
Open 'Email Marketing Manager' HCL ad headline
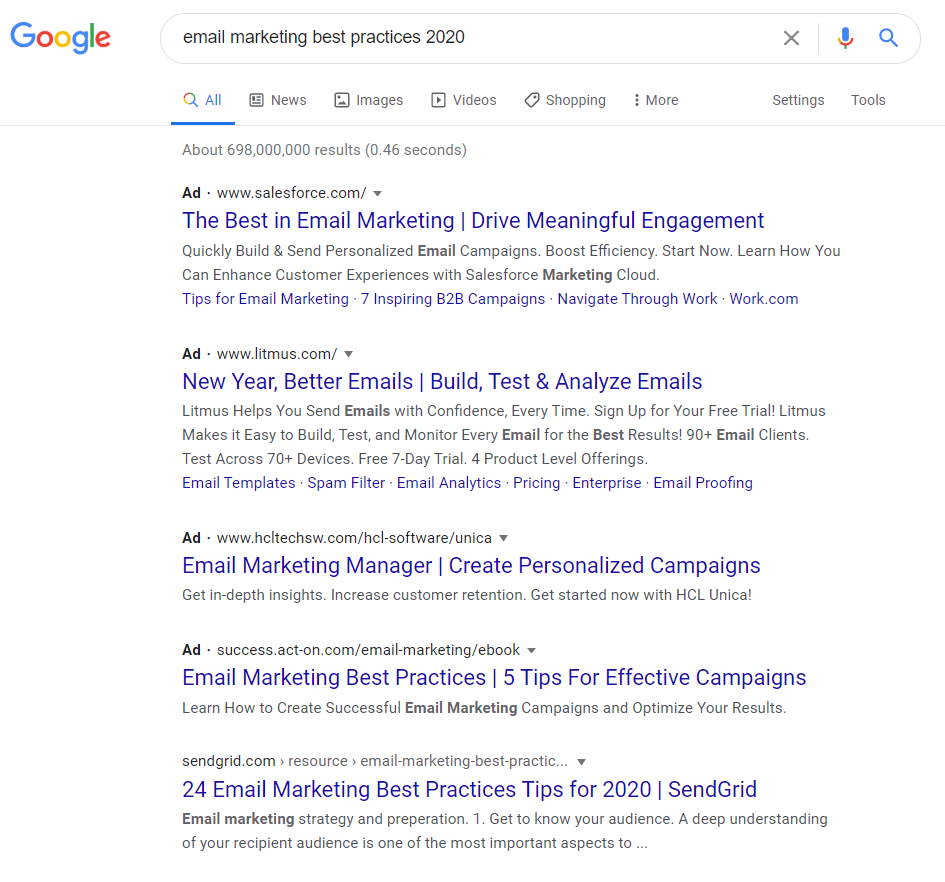(x=471, y=565)
